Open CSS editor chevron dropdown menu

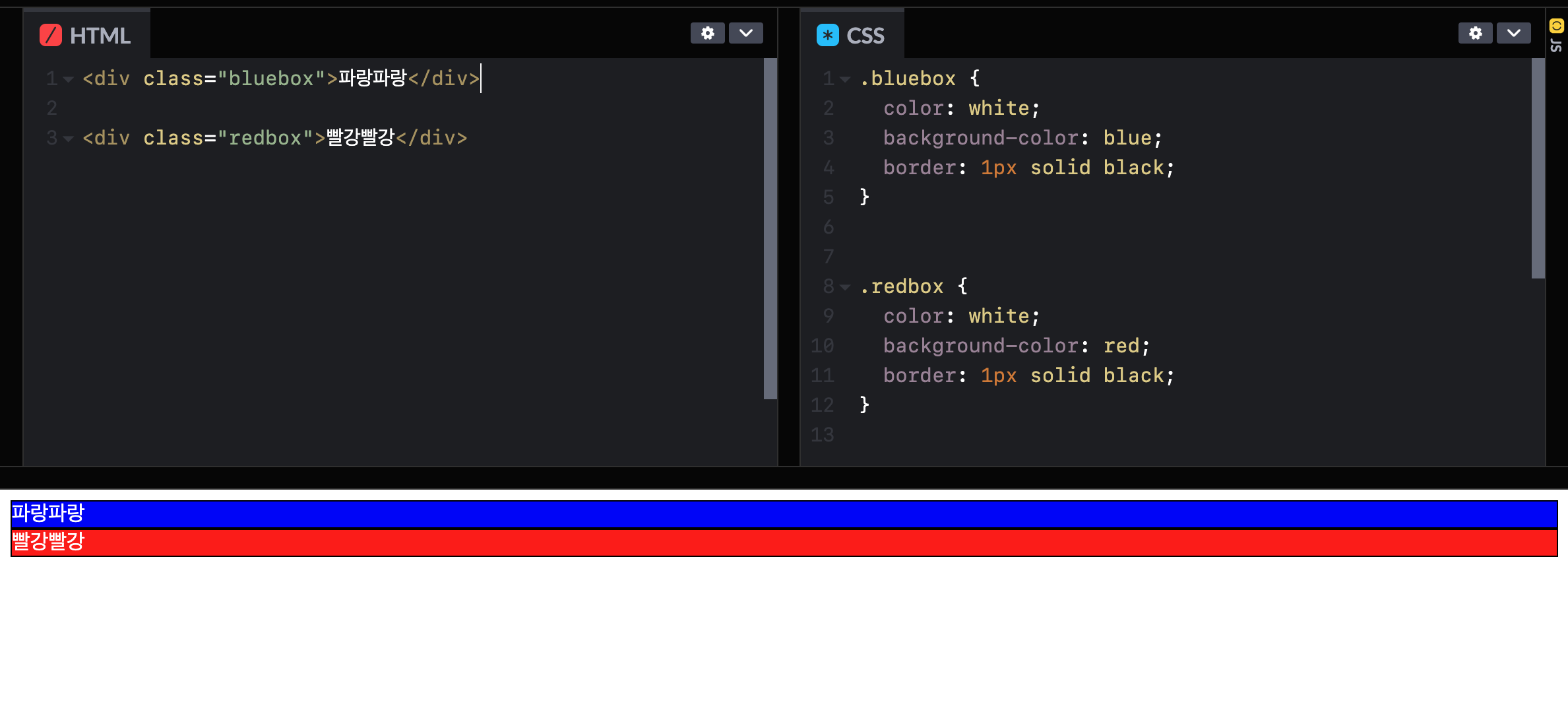coord(1513,33)
